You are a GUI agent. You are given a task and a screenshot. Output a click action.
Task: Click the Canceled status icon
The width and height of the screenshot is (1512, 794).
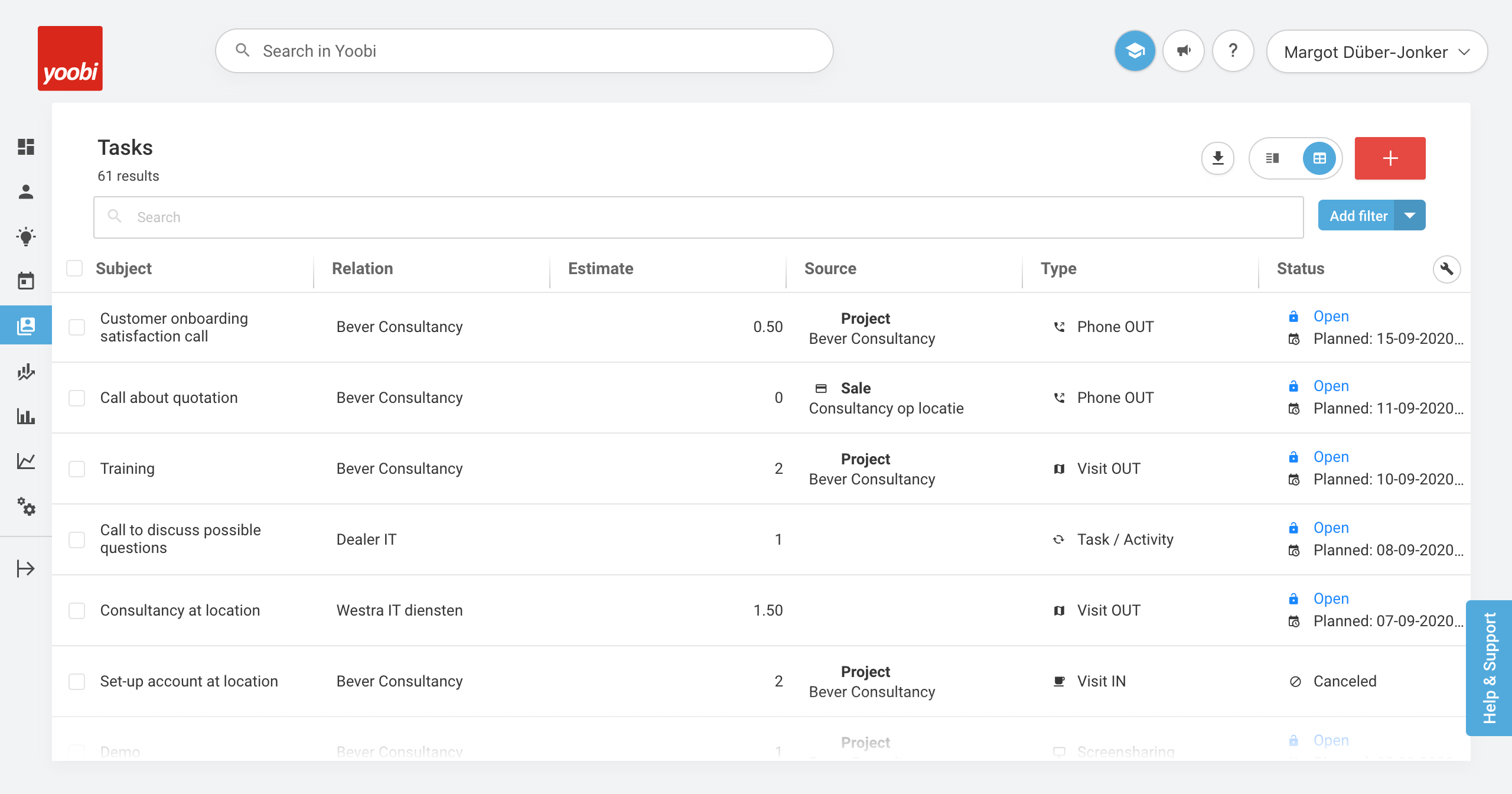tap(1295, 682)
